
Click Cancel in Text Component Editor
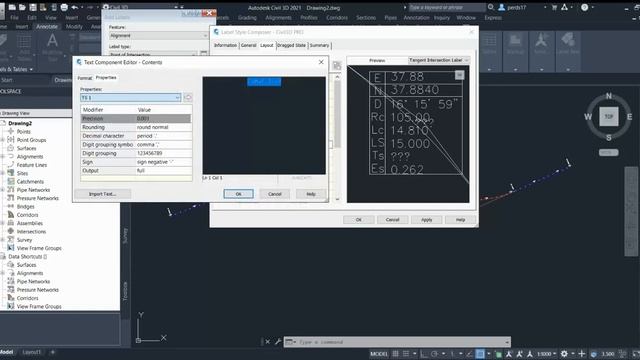tap(275, 194)
